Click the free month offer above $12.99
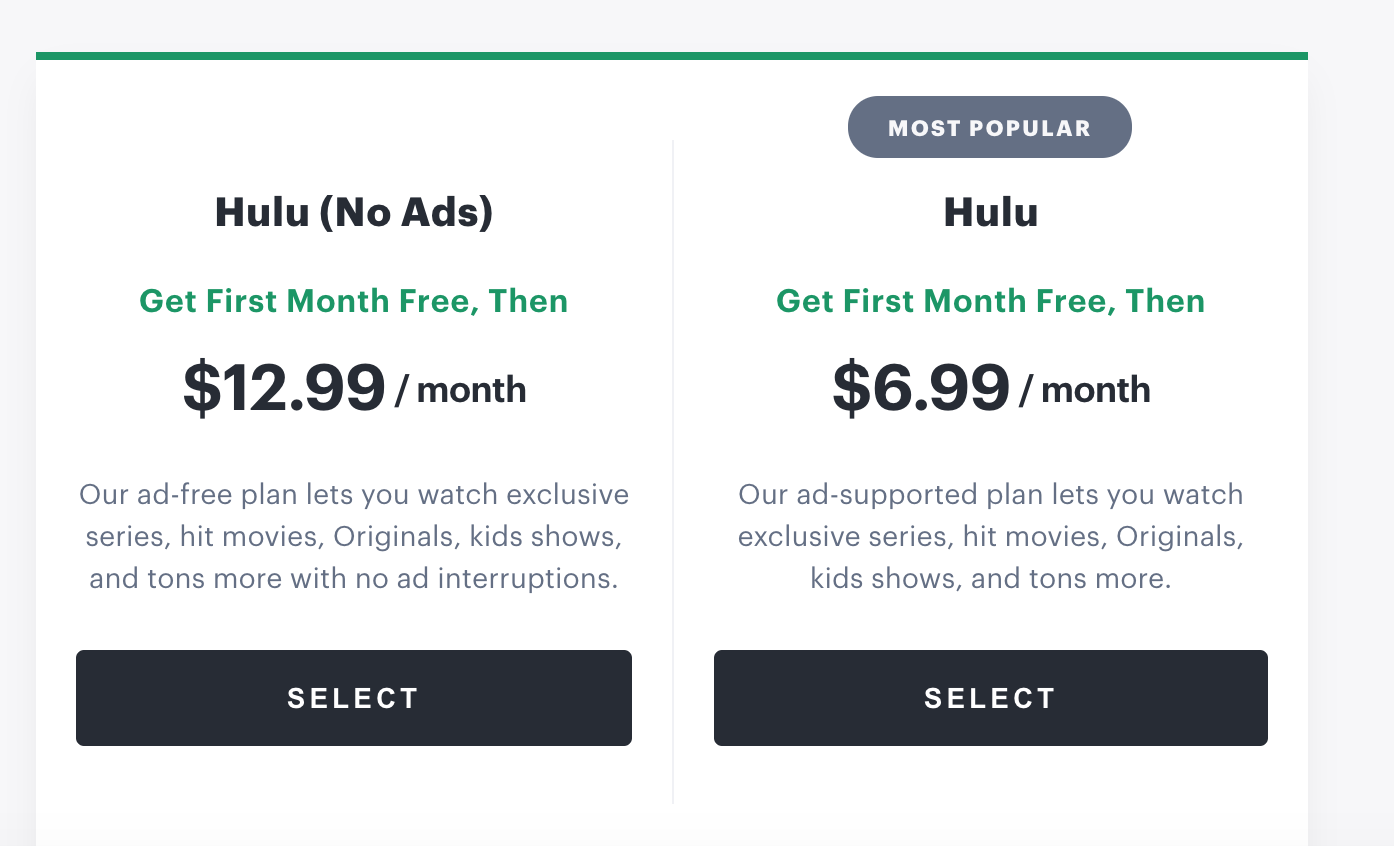 (354, 301)
